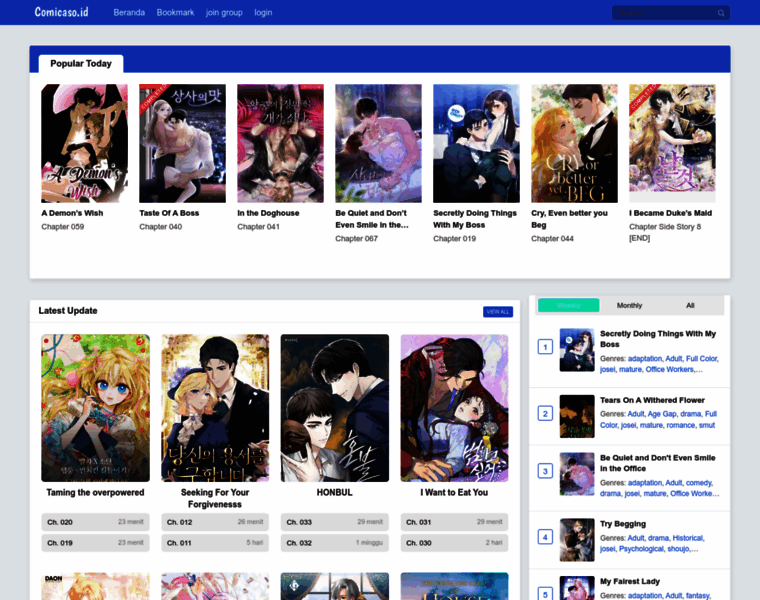Viewport: 760px width, 600px height.
Task: Click Chapter 067 text
Action: tap(356, 238)
